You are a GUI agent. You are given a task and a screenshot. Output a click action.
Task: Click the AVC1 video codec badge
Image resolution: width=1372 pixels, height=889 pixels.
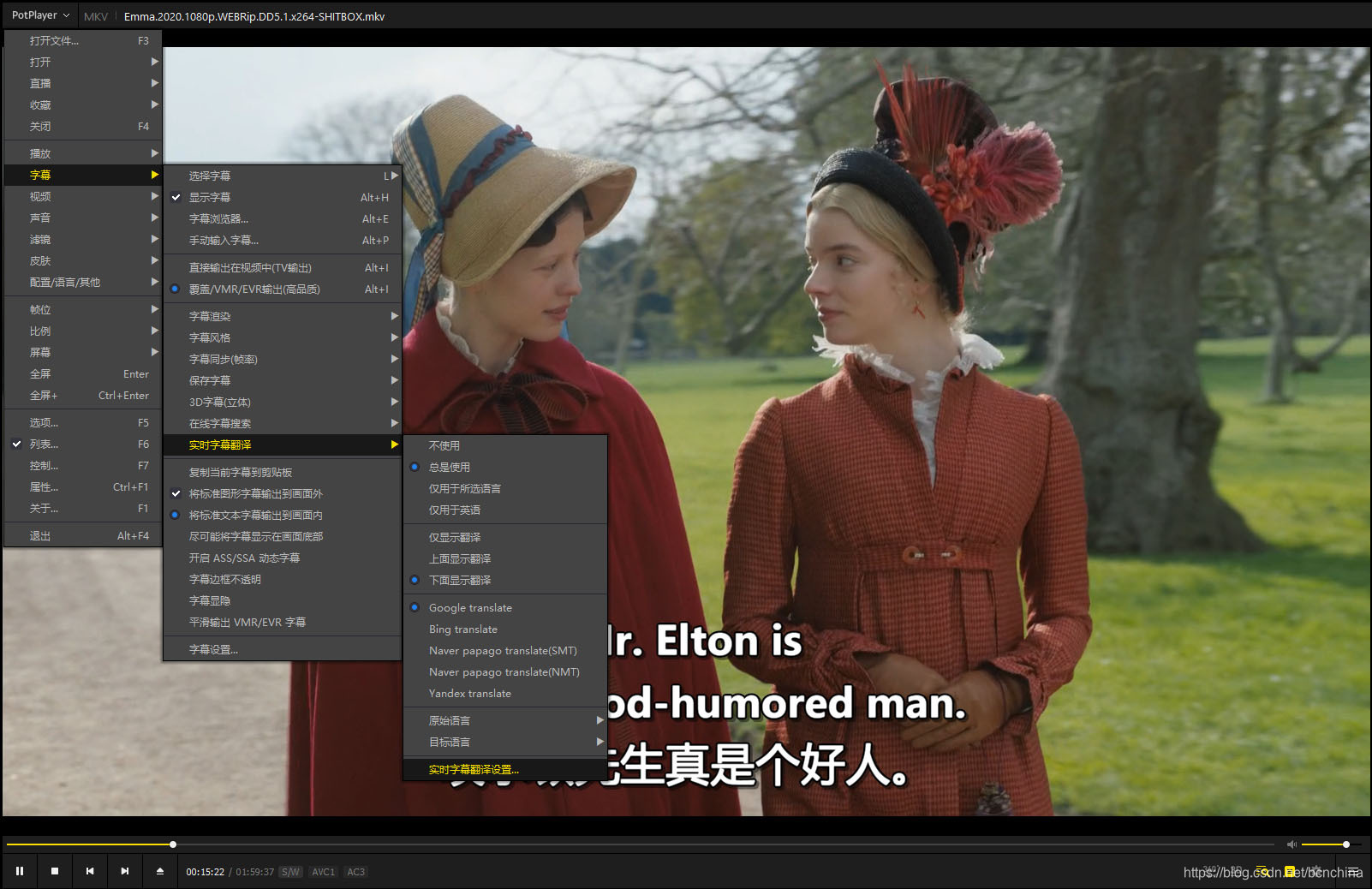click(324, 872)
